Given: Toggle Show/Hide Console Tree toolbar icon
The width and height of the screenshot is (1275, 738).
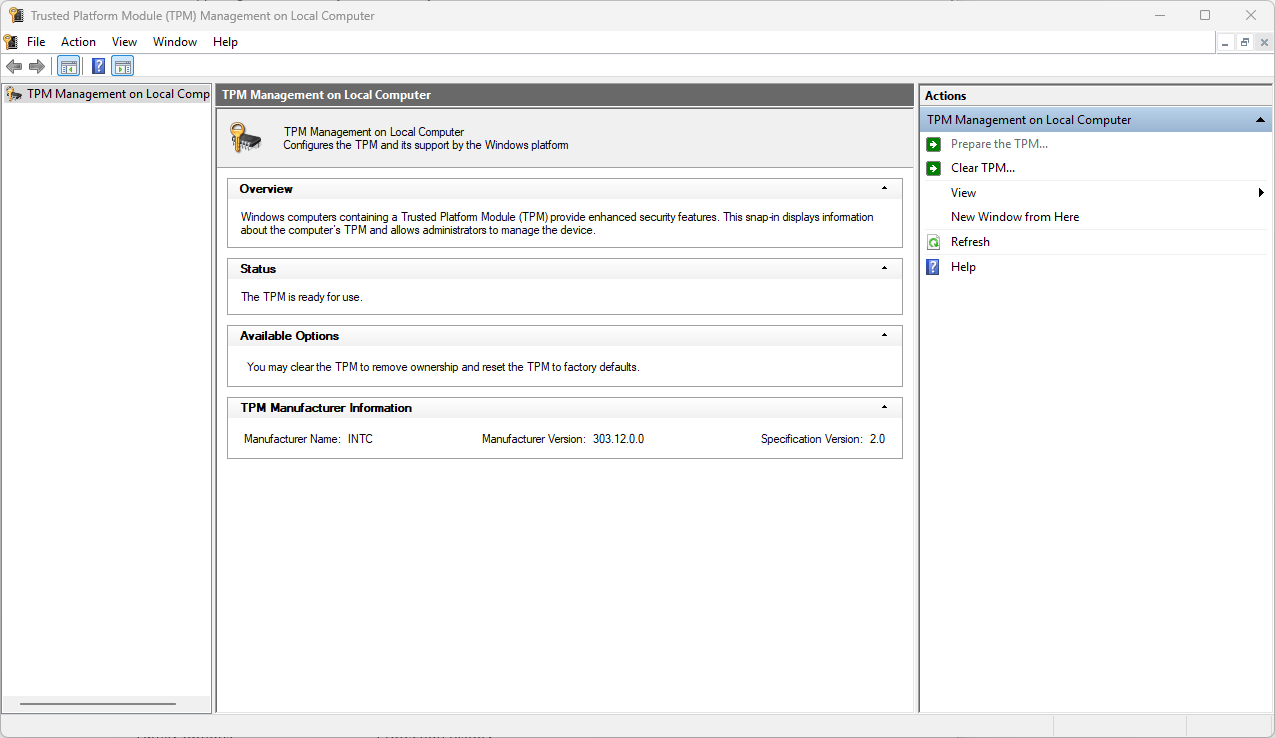Looking at the screenshot, I should pyautogui.click(x=69, y=67).
